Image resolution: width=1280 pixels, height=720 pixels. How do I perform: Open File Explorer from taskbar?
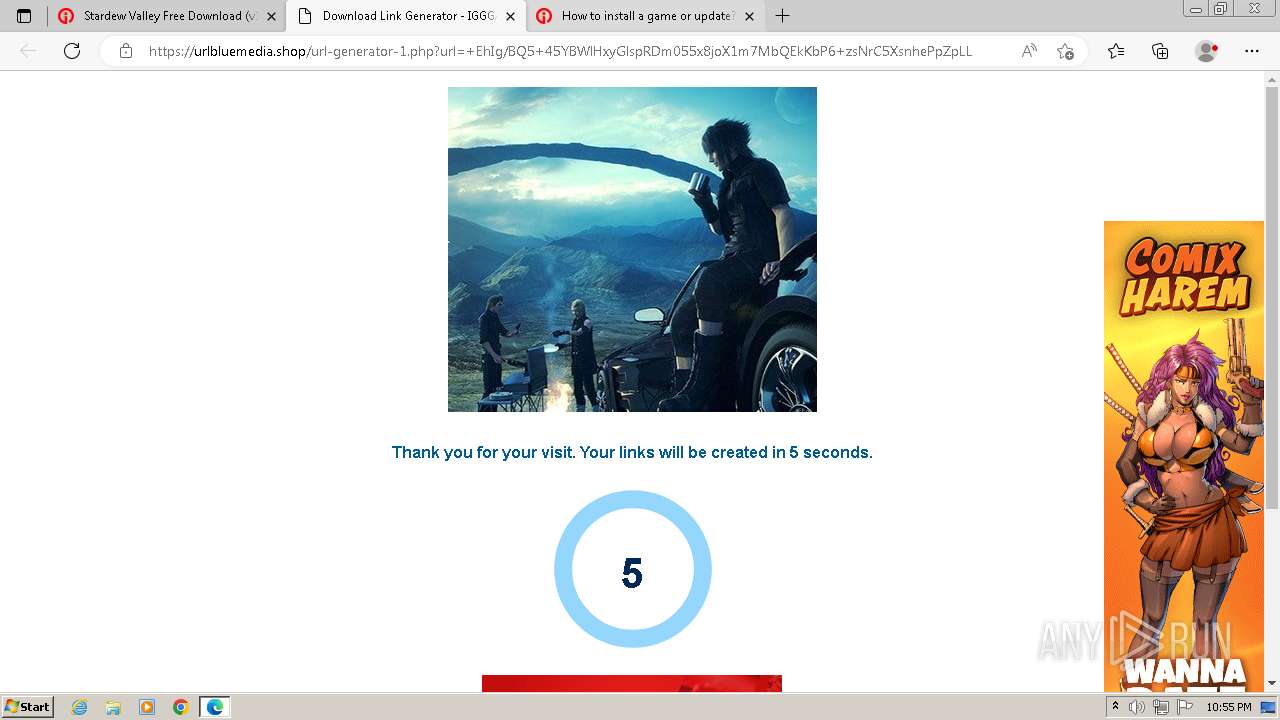point(113,707)
